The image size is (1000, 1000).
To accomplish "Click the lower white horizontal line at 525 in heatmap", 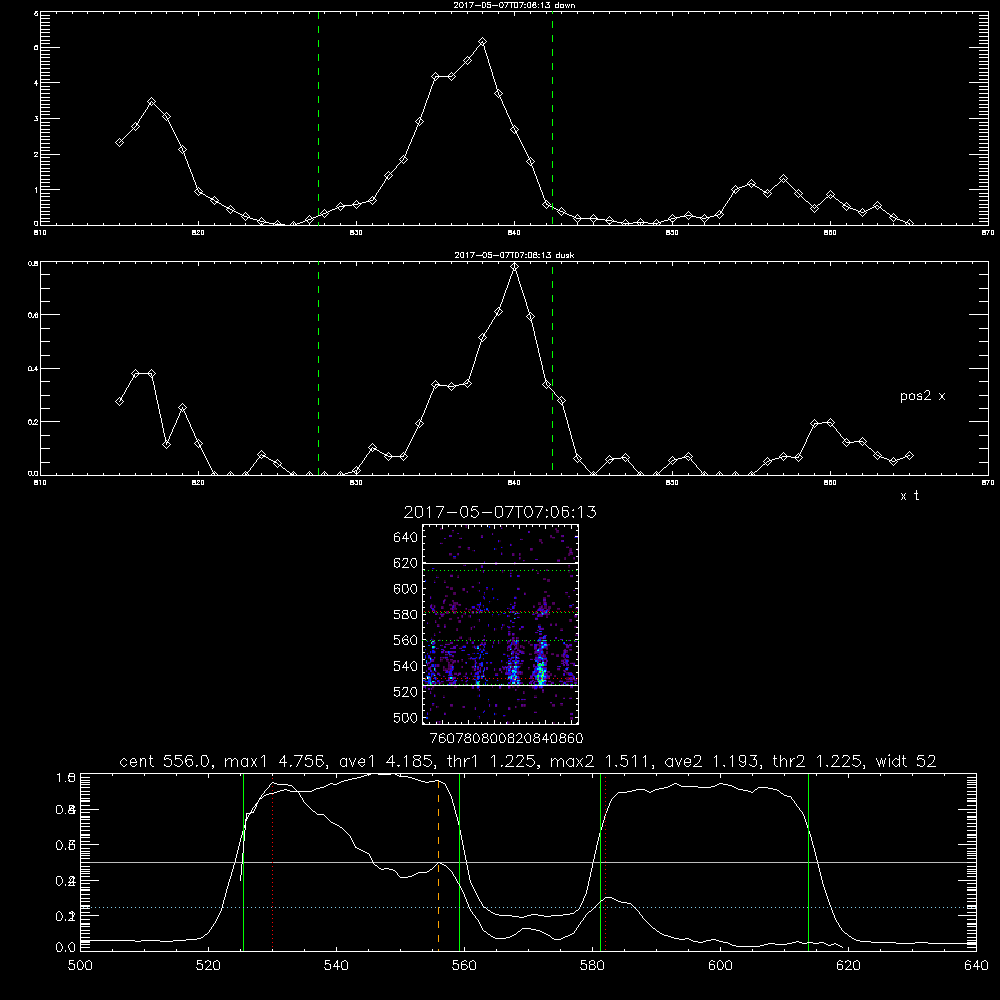I will click(501, 685).
